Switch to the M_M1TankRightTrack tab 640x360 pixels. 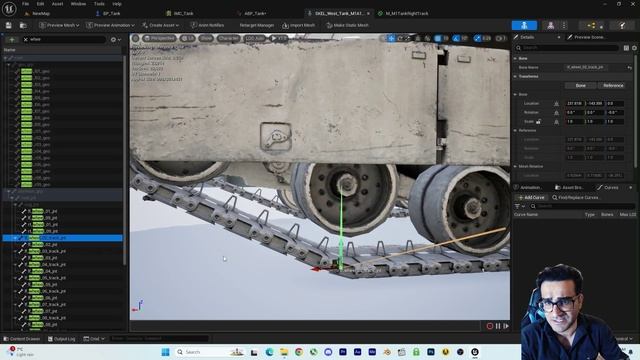(x=407, y=13)
